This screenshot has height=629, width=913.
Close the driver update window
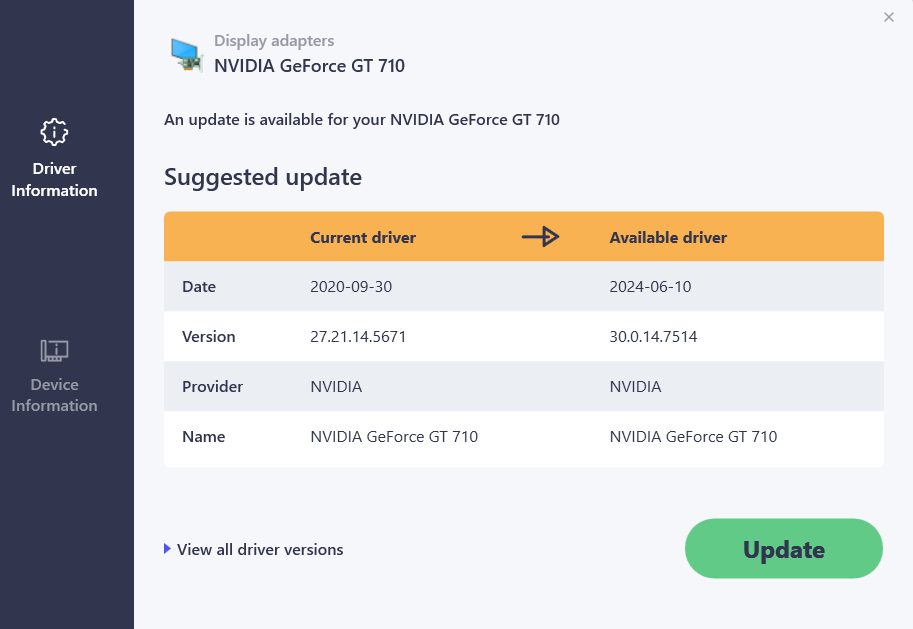pyautogui.click(x=889, y=17)
